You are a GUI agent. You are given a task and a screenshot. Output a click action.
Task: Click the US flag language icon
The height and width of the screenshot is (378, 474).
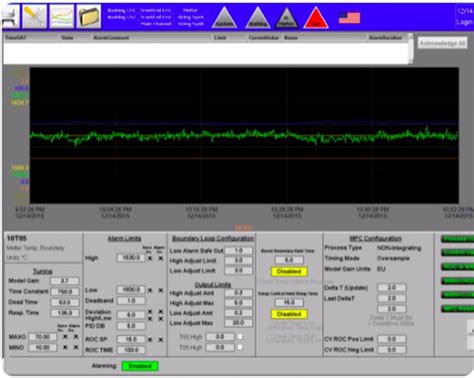click(349, 17)
